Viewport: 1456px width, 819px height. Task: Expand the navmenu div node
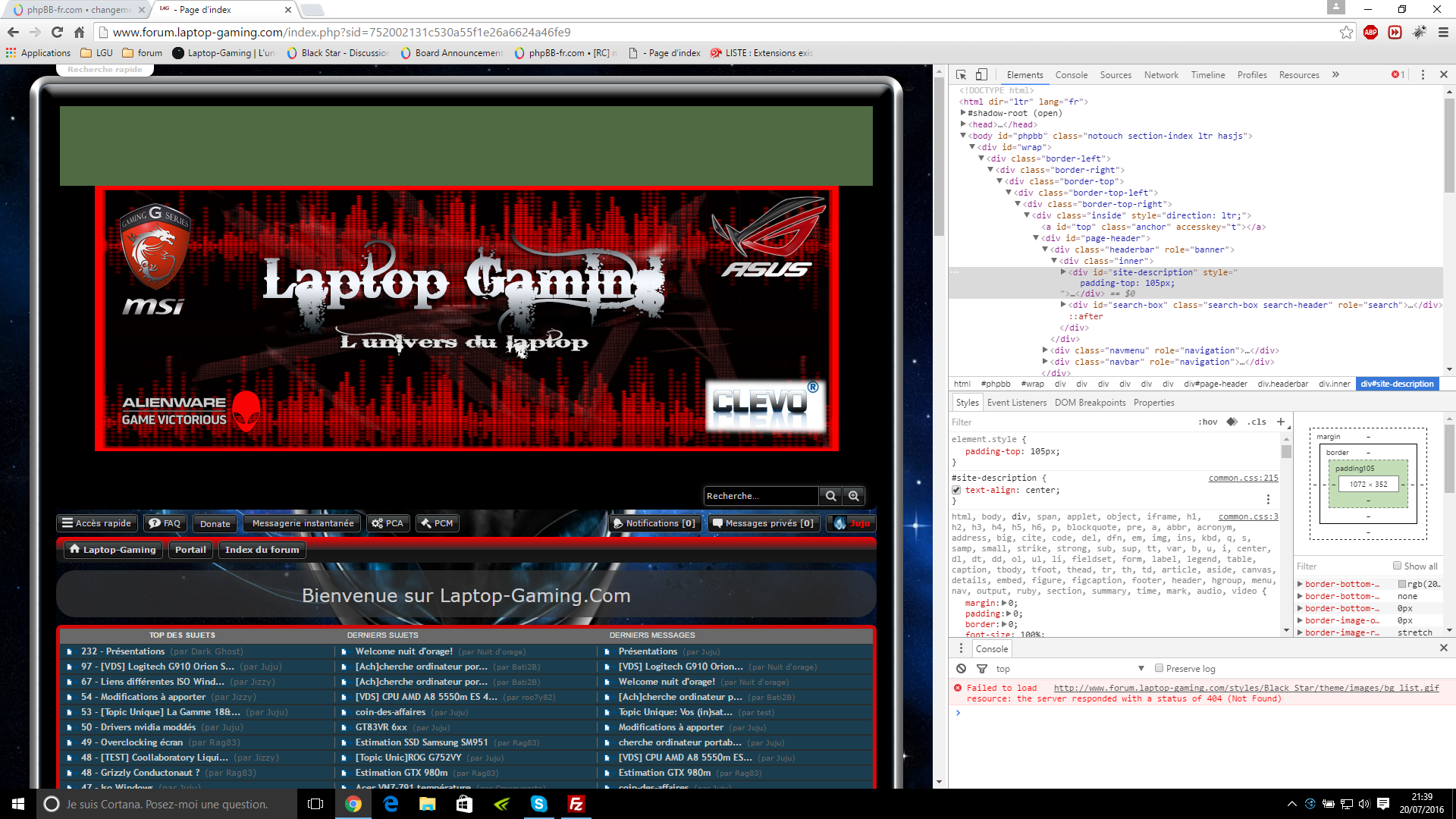[1045, 350]
